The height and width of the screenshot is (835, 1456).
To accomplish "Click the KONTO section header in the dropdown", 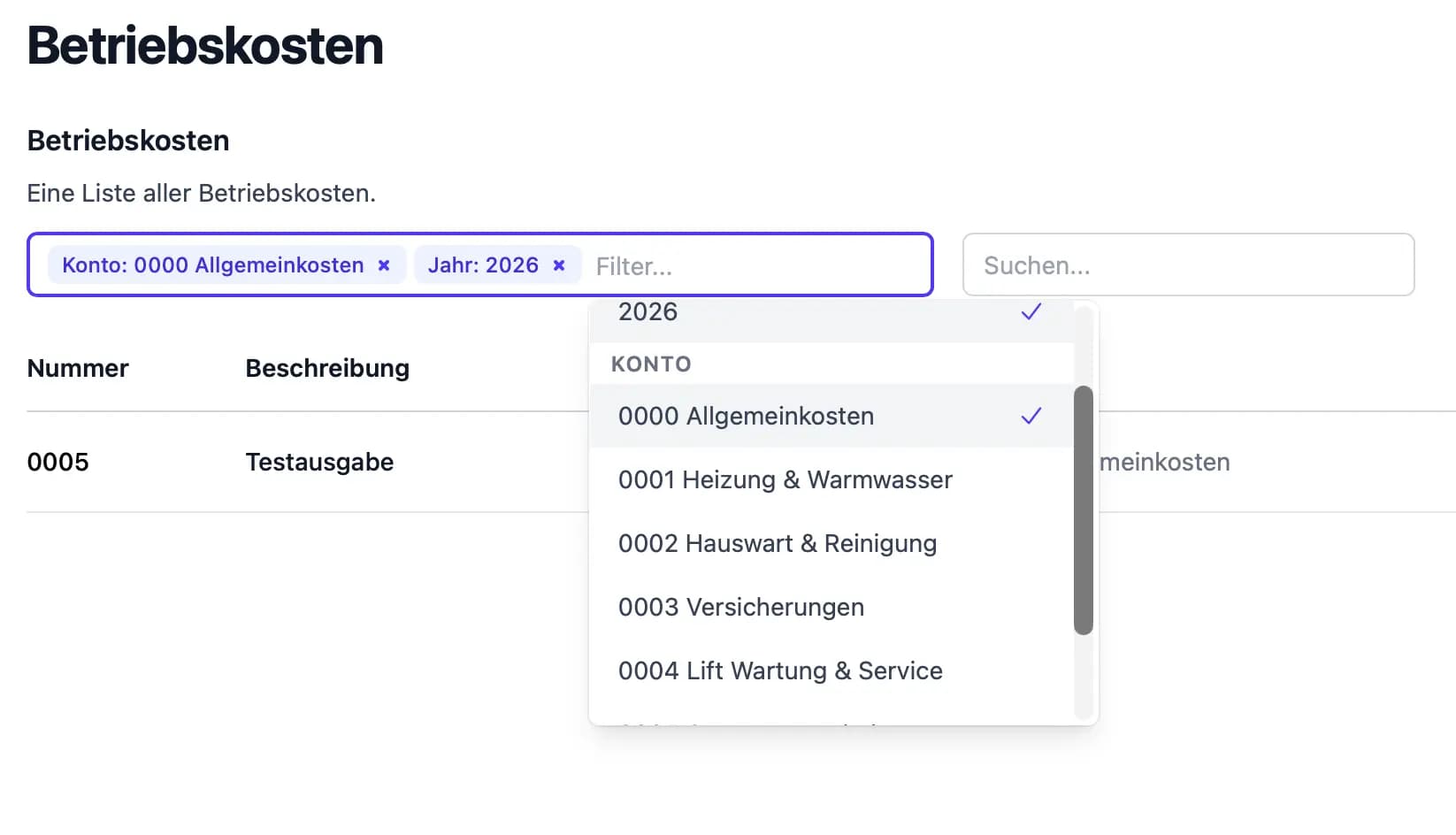I will (652, 363).
